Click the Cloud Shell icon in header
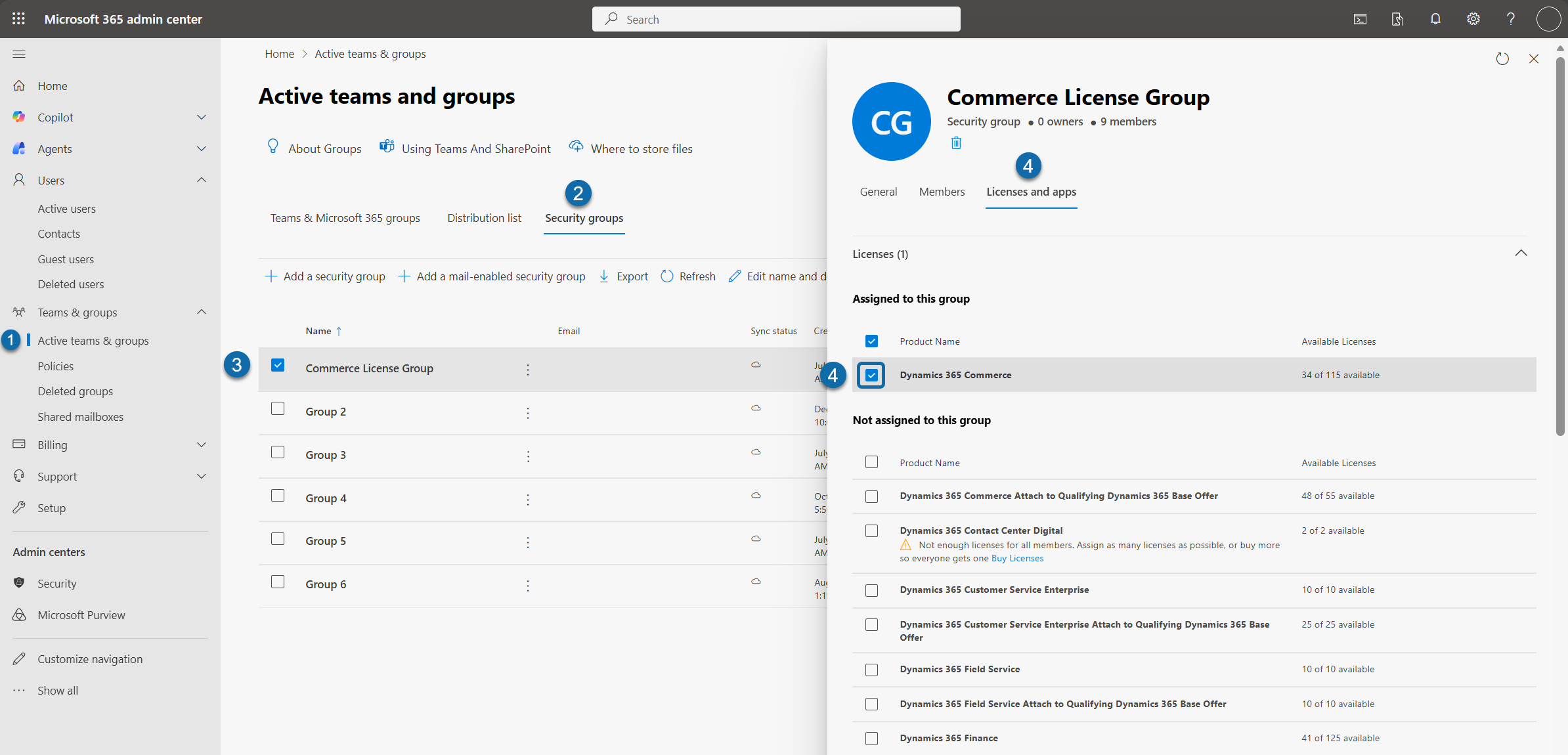This screenshot has width=1568, height=755. coord(1360,19)
